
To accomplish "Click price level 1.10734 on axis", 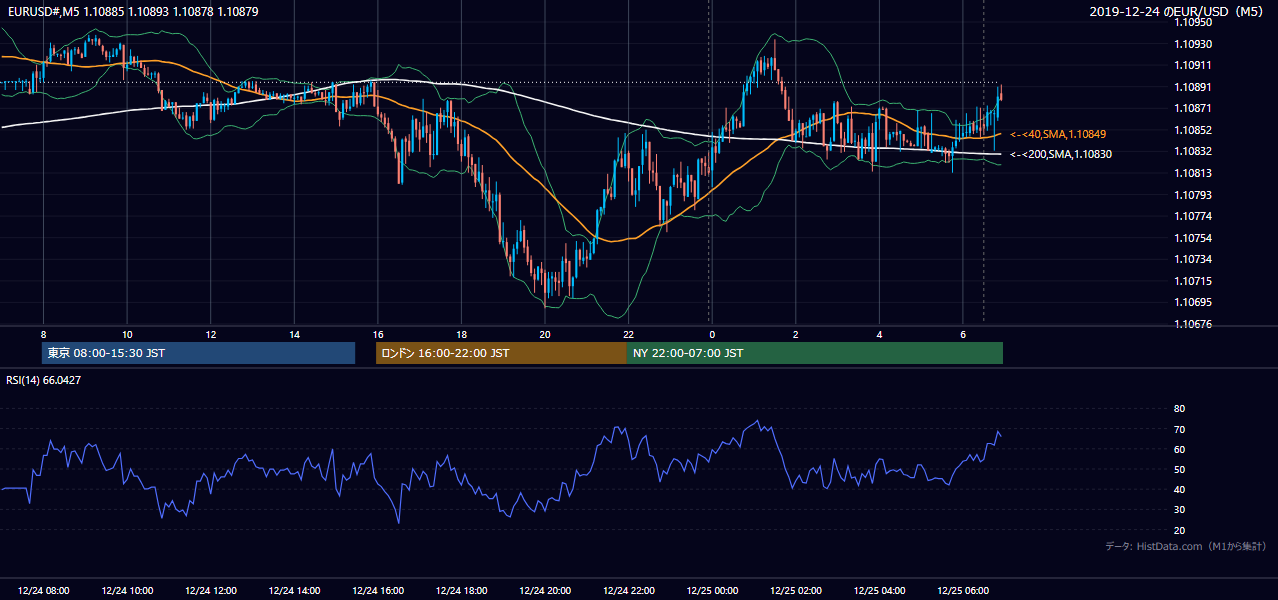I will (1193, 259).
